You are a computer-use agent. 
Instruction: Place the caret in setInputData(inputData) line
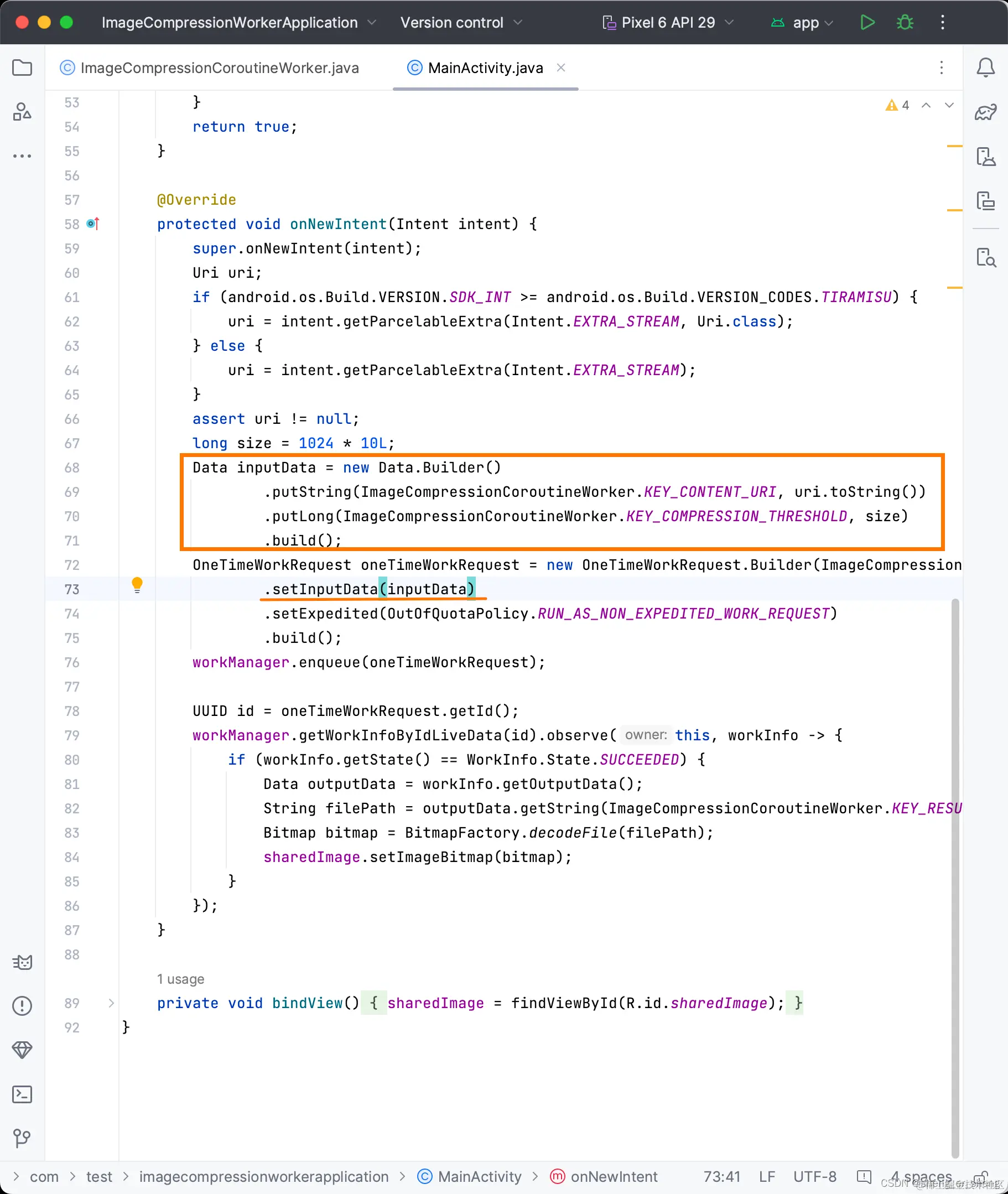[369, 589]
